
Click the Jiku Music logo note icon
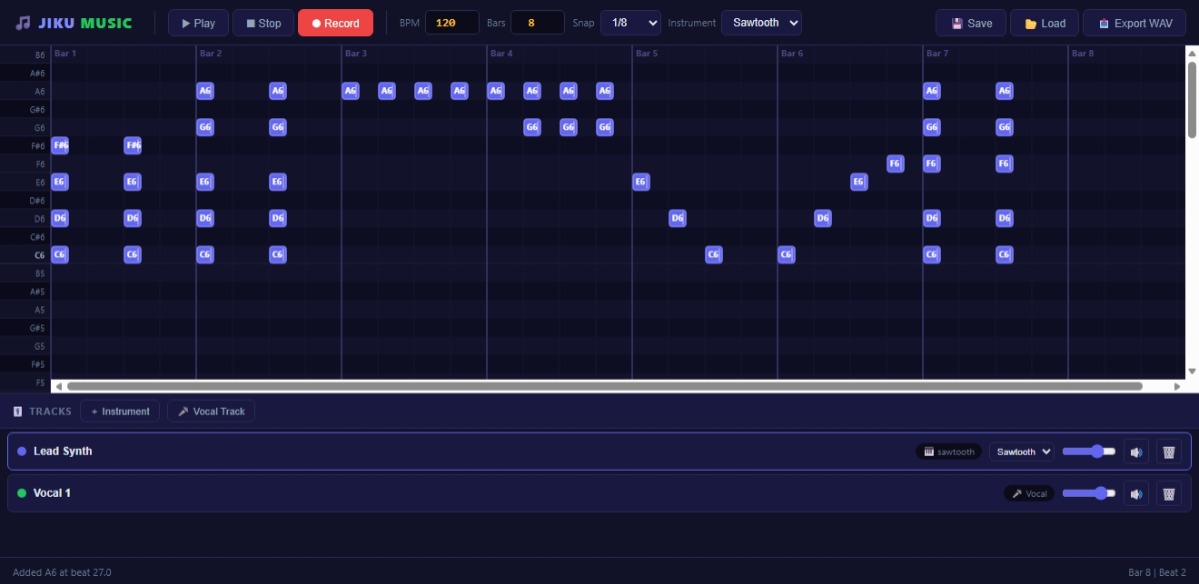[22, 23]
